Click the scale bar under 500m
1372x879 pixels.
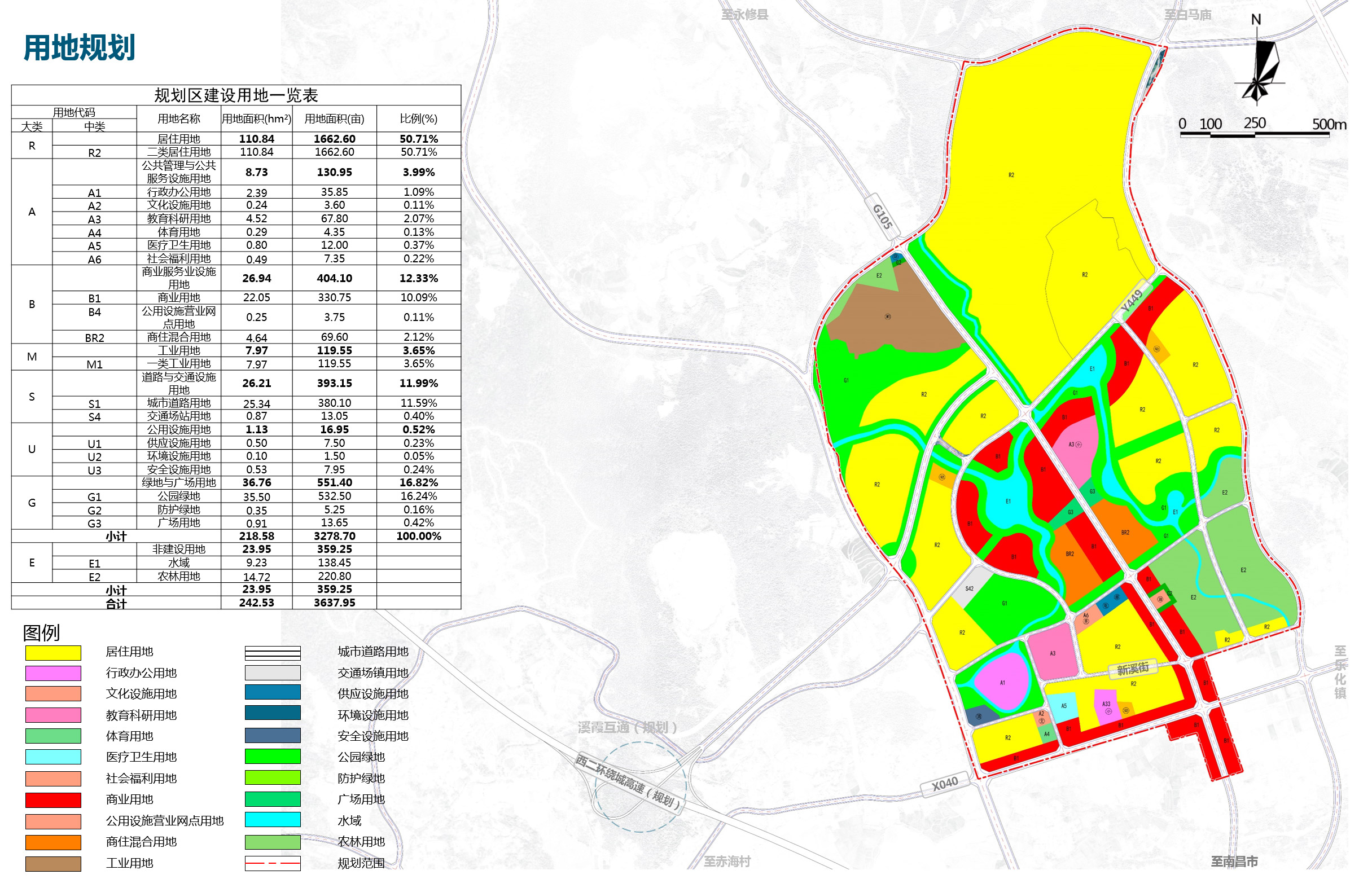(1255, 135)
